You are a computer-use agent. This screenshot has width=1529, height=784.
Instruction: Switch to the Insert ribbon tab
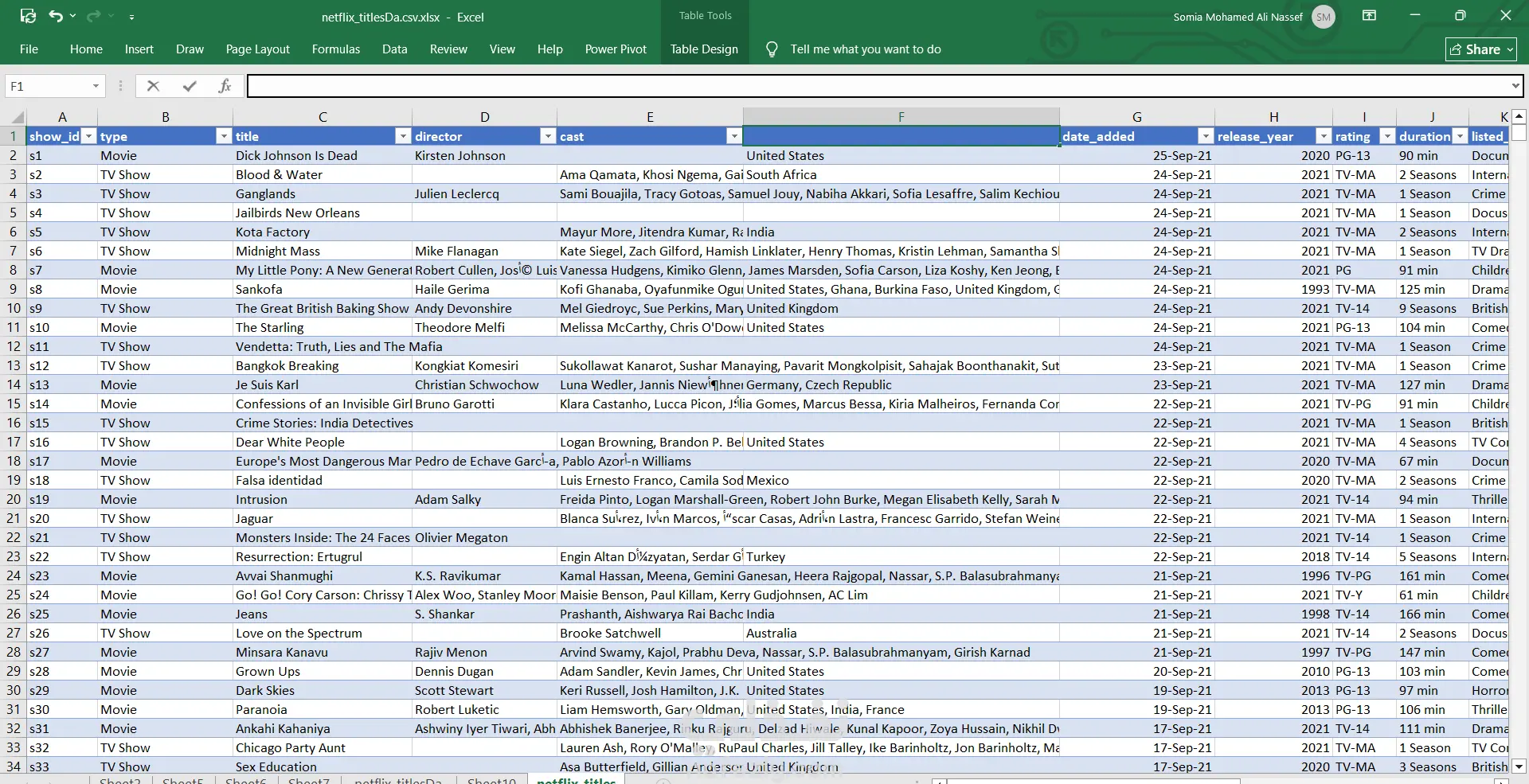(x=139, y=49)
